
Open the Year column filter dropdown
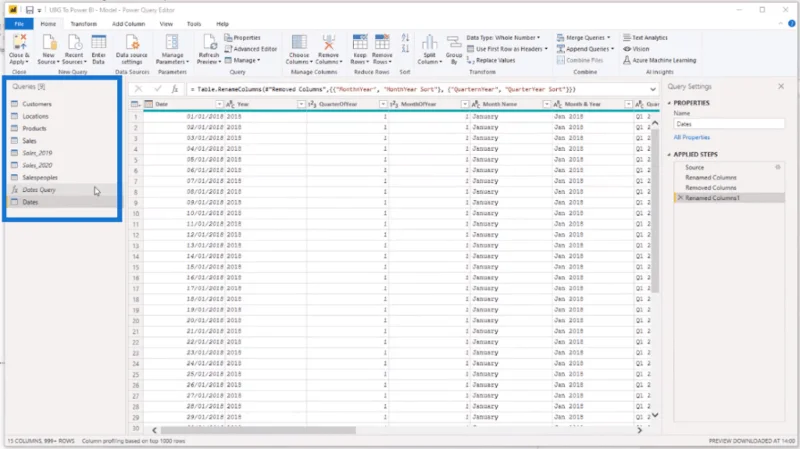[301, 104]
